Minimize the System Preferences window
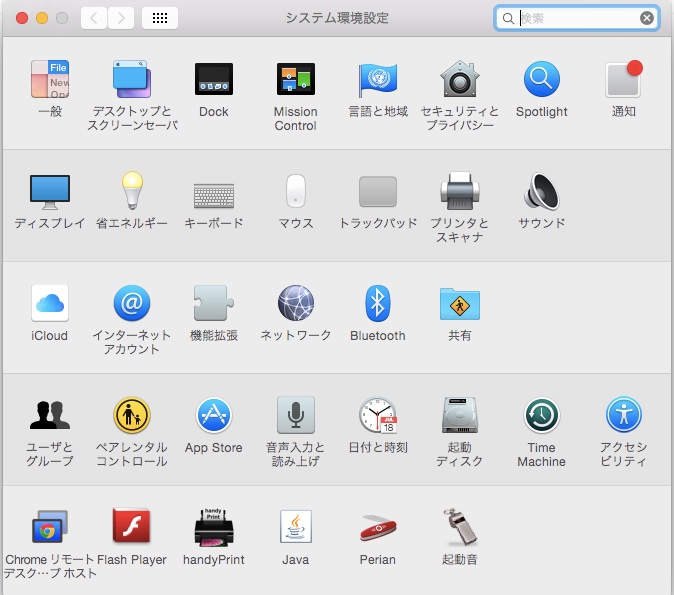 tap(42, 18)
